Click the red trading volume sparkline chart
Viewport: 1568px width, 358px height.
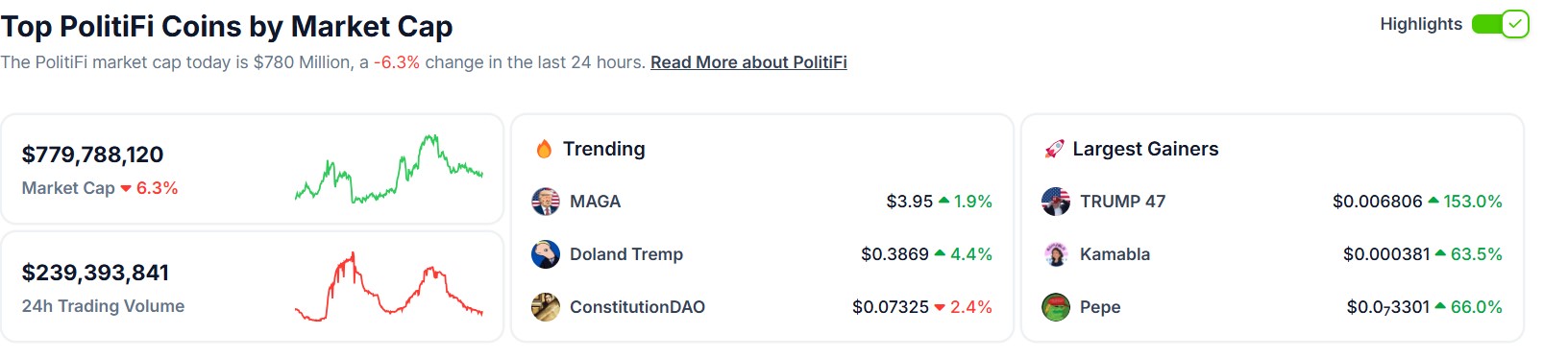[x=389, y=286]
